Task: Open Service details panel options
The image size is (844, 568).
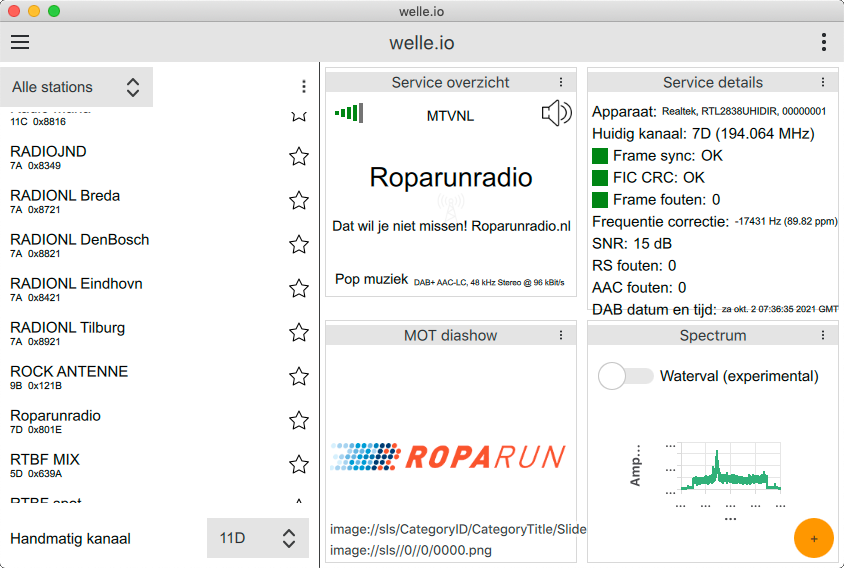Action: tap(822, 82)
